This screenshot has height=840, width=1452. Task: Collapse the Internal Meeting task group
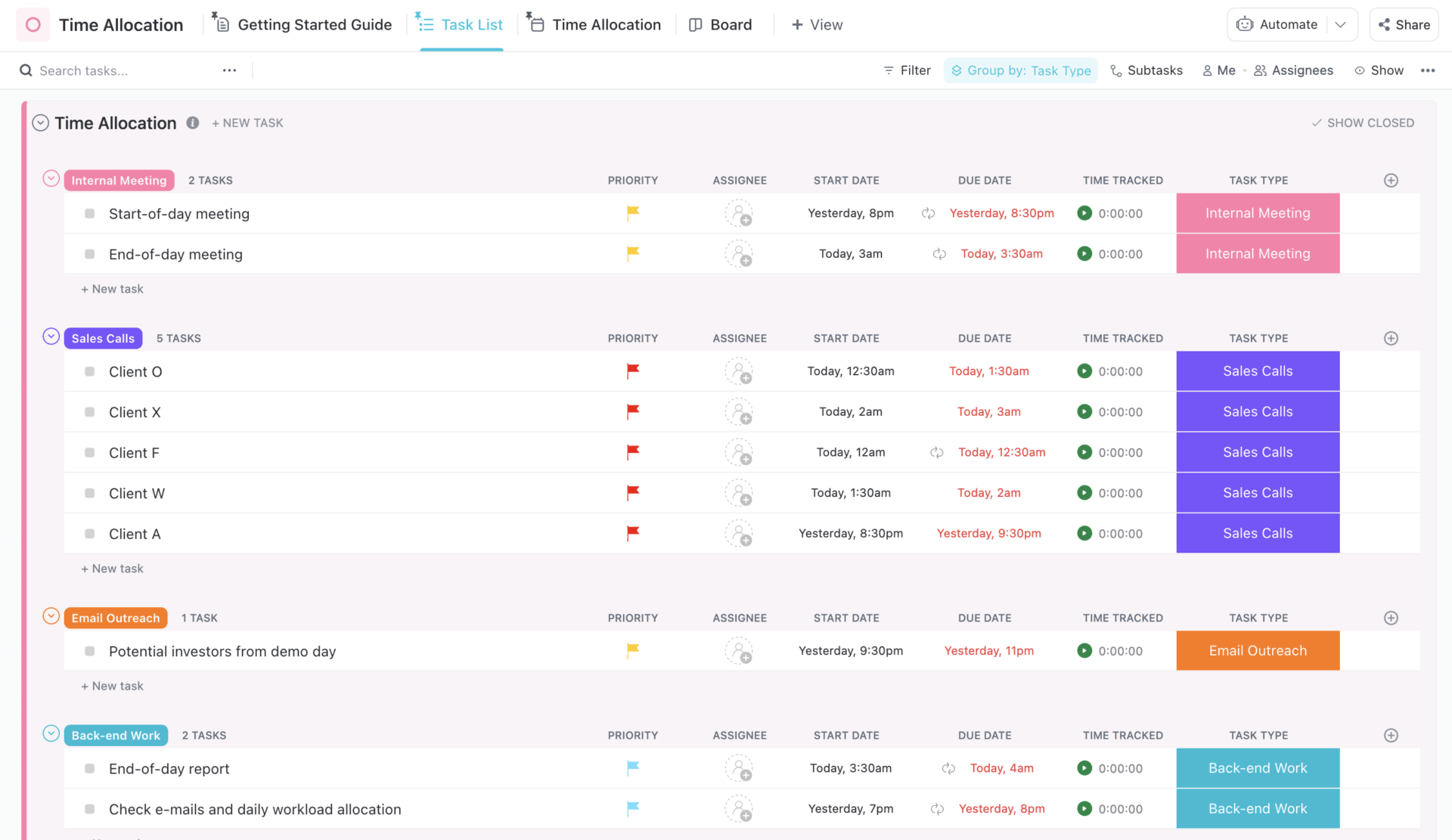pos(49,179)
